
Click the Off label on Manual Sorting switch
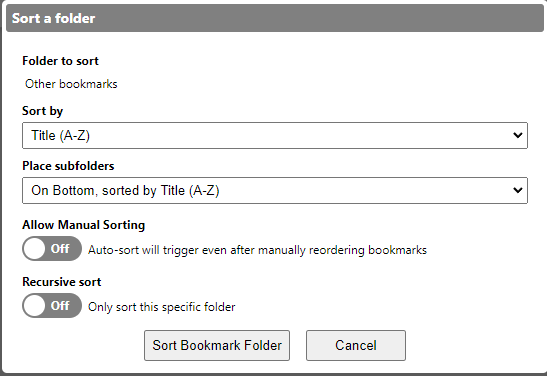point(60,249)
